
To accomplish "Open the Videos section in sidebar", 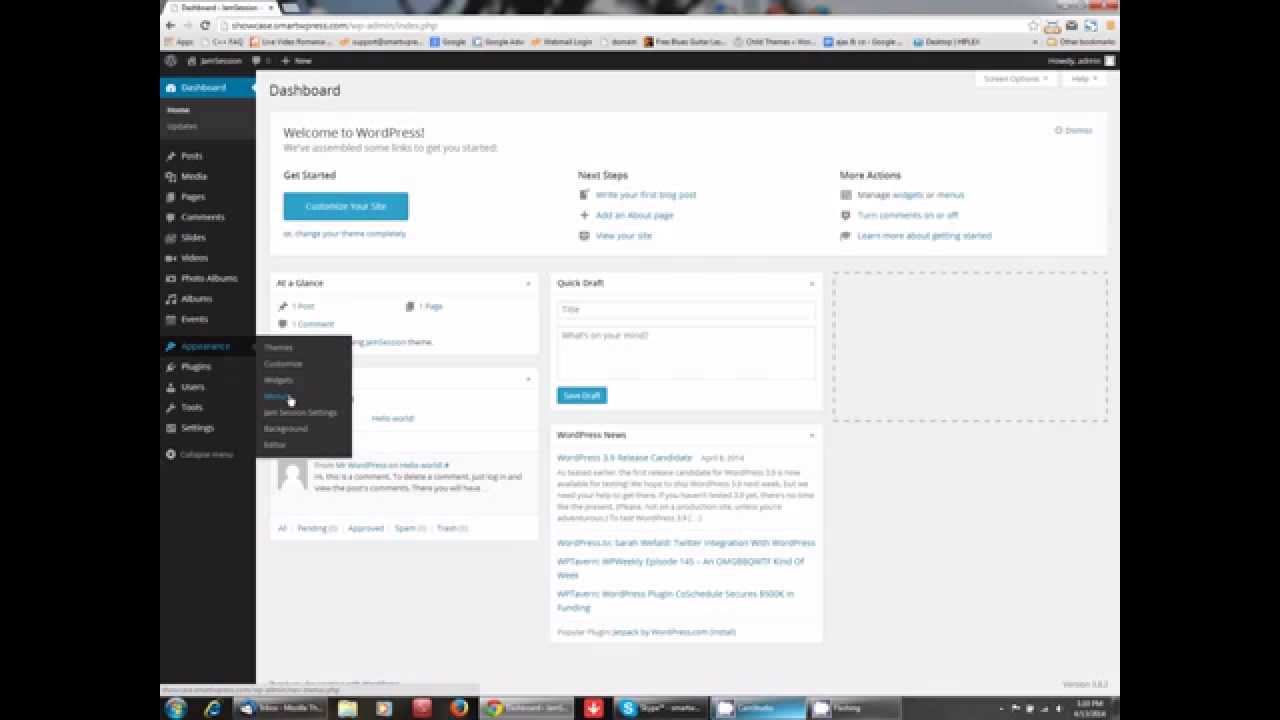I will coord(194,258).
